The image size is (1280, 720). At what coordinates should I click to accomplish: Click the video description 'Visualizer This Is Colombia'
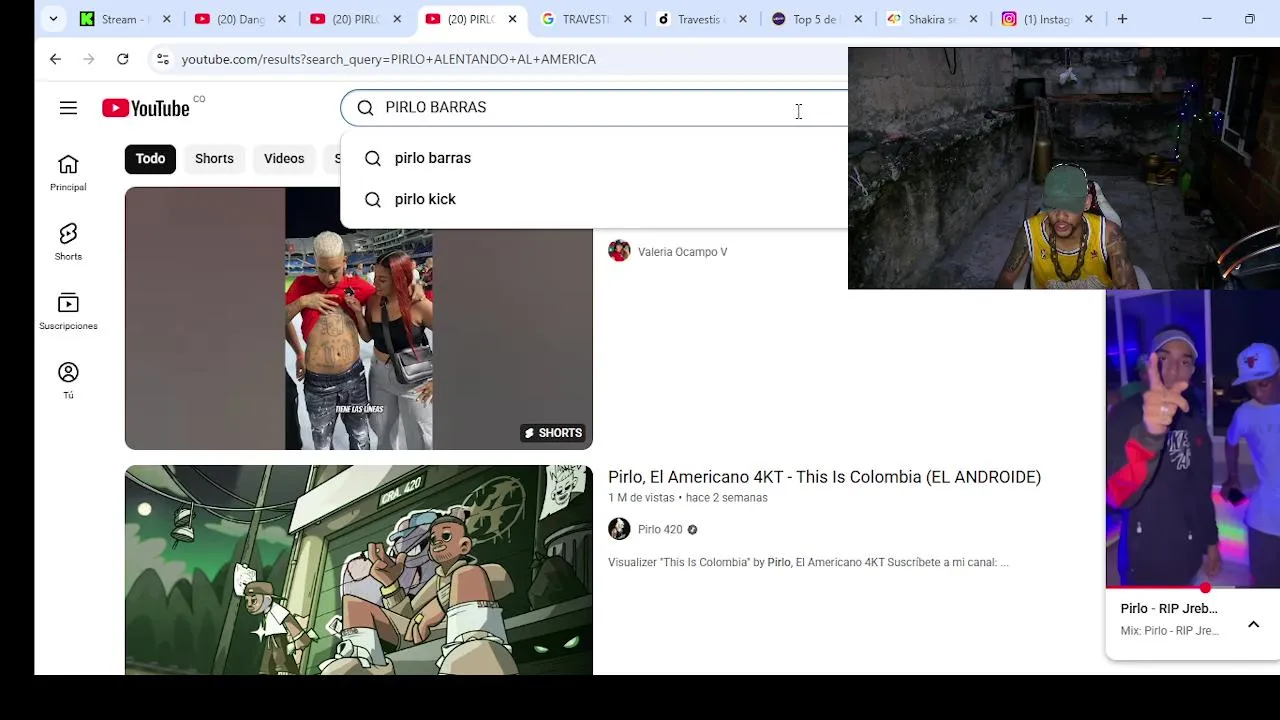coord(808,563)
